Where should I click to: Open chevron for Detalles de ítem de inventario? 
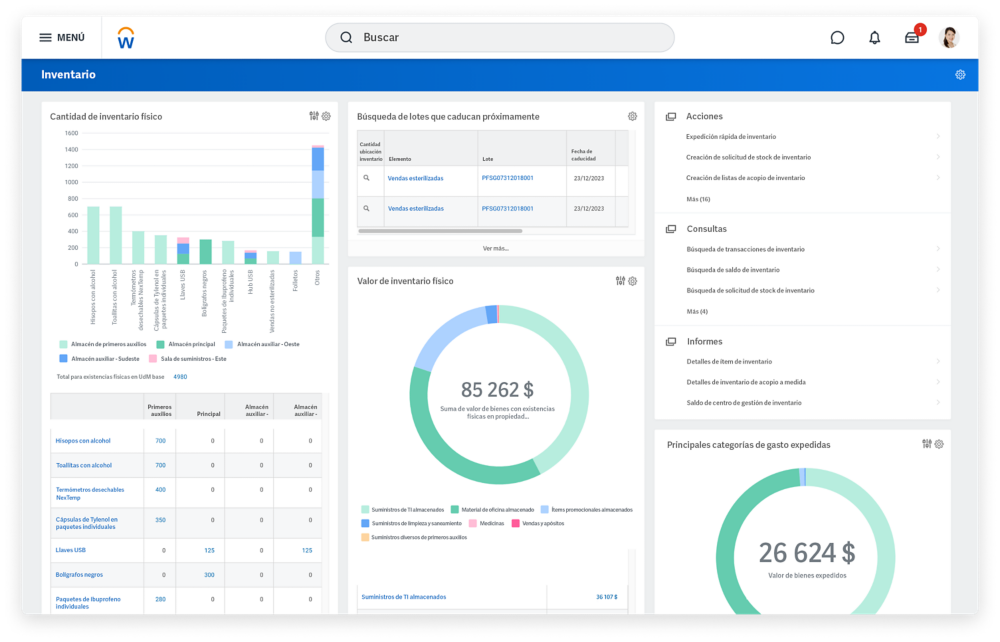point(938,361)
